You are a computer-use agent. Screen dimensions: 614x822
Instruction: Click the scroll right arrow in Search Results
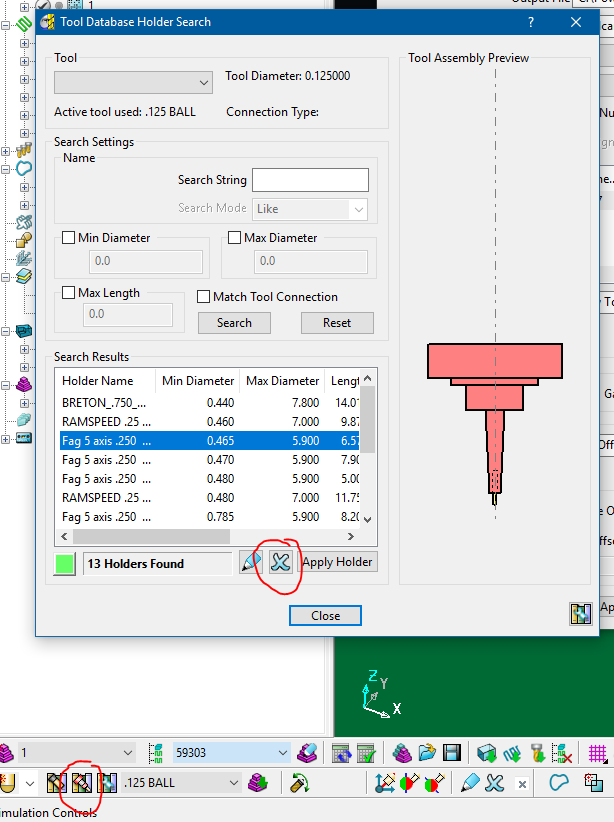click(x=351, y=536)
